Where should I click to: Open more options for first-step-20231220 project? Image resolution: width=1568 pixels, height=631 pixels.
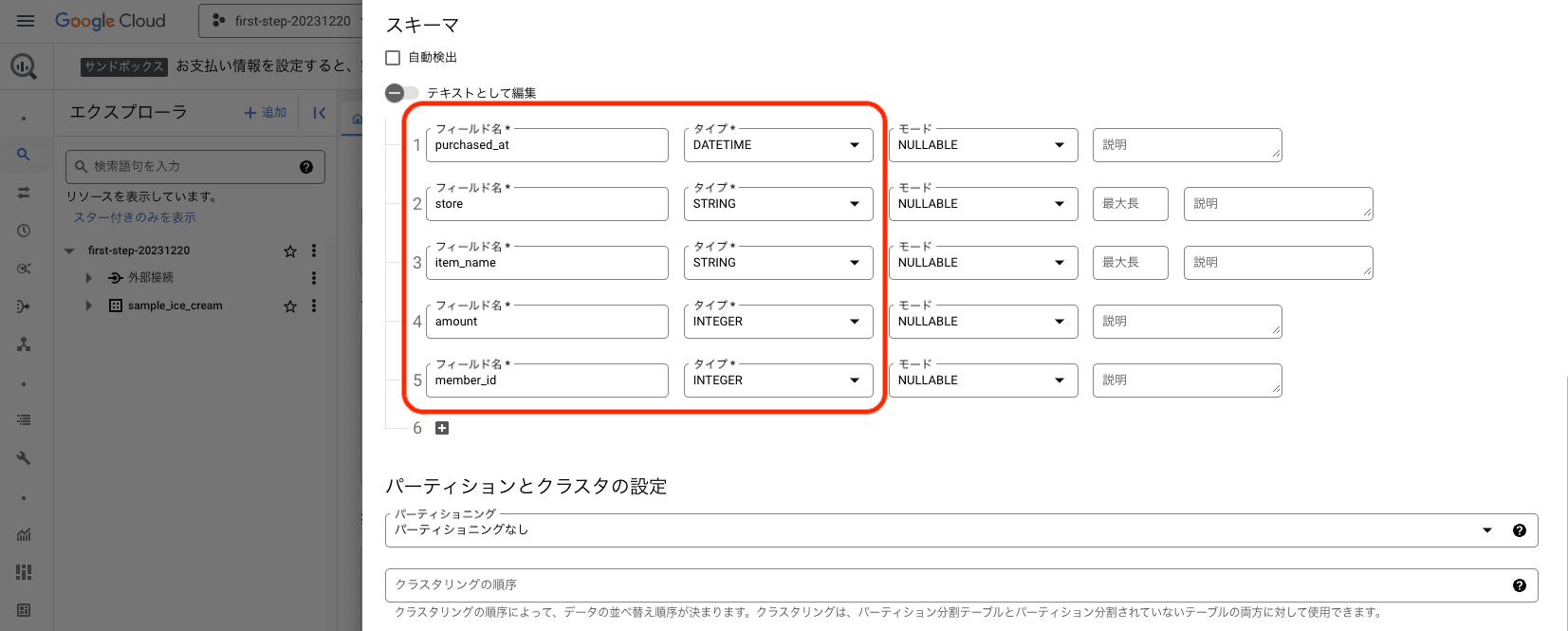314,251
